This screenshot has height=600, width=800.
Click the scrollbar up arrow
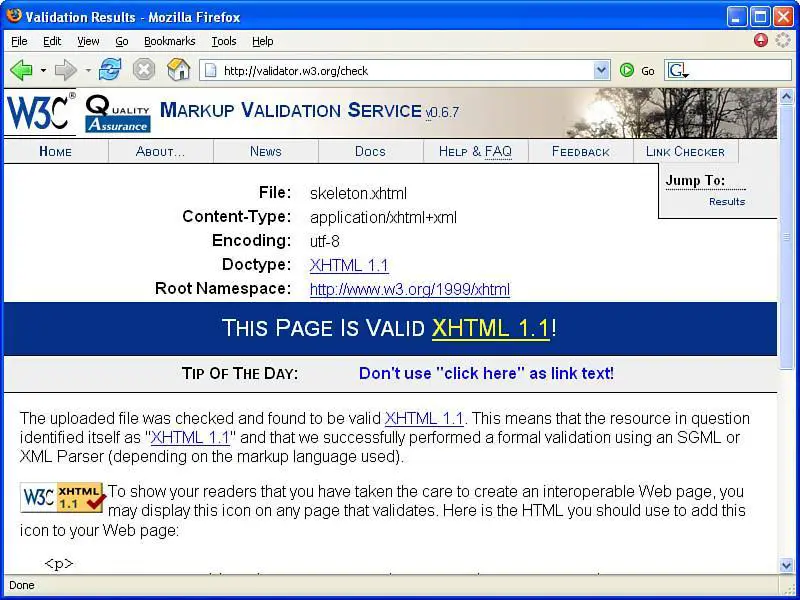tap(786, 96)
